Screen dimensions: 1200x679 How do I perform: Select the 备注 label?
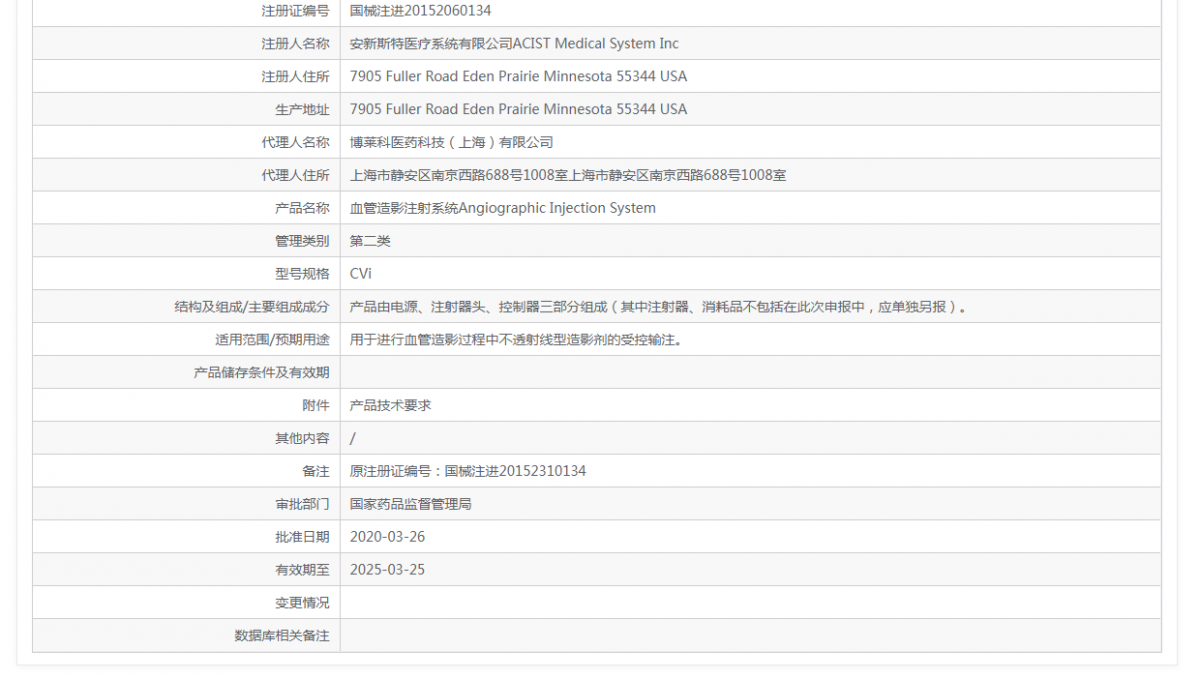point(315,471)
